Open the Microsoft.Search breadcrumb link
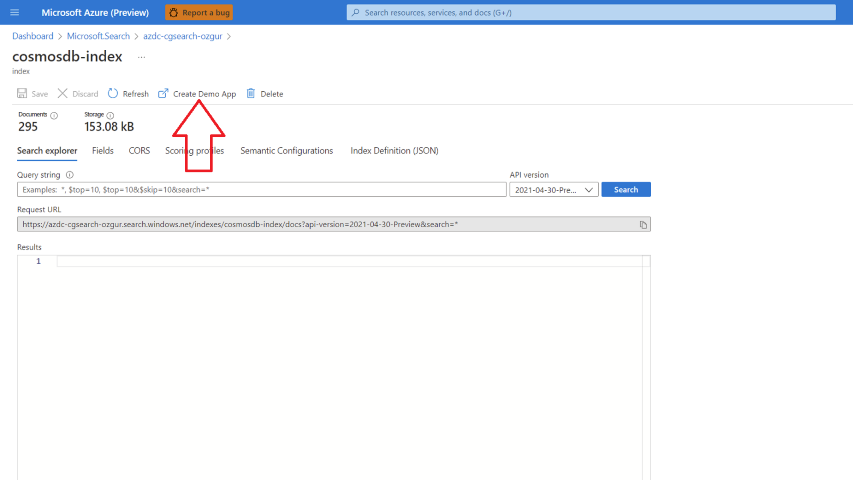This screenshot has width=853, height=480. tap(98, 36)
